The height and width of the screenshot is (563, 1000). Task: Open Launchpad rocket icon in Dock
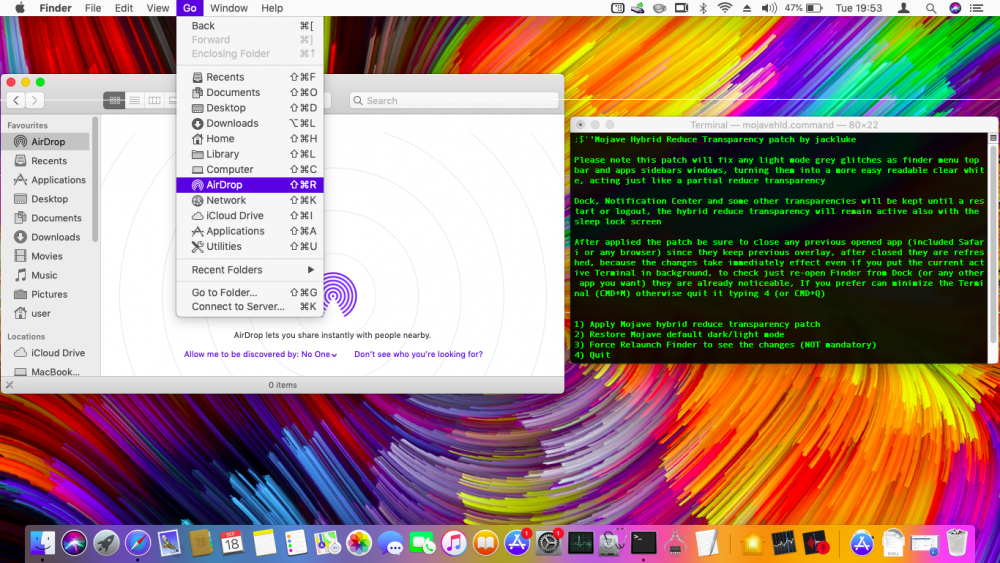click(x=106, y=543)
